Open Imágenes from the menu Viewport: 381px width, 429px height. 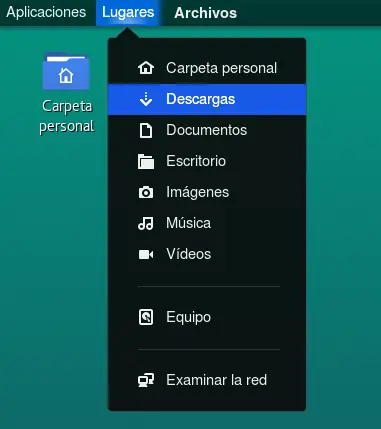pyautogui.click(x=207, y=192)
